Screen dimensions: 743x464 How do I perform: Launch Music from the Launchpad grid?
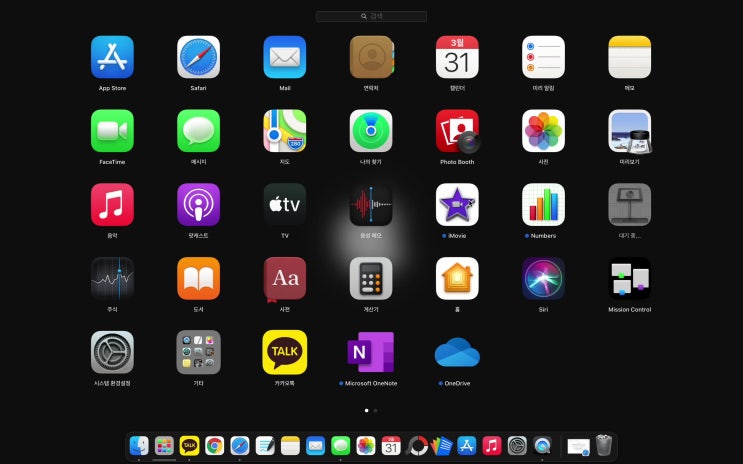pyautogui.click(x=112, y=205)
